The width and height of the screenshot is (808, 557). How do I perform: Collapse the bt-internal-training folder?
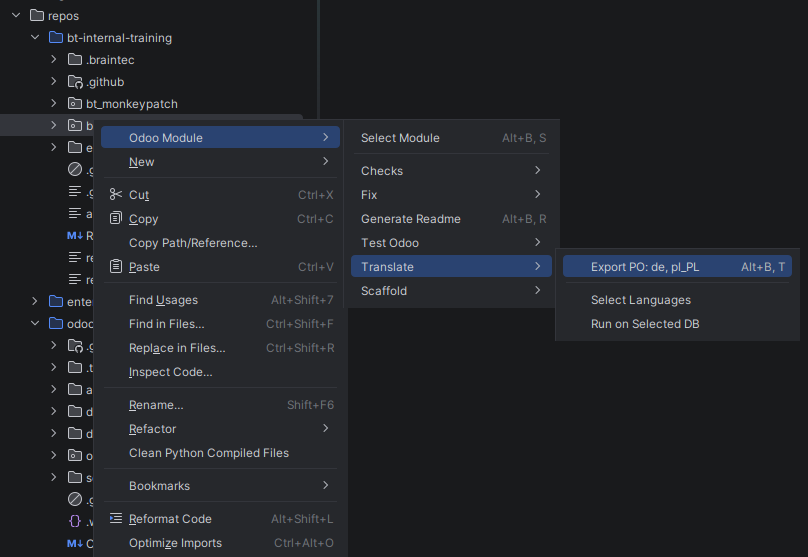coord(35,38)
